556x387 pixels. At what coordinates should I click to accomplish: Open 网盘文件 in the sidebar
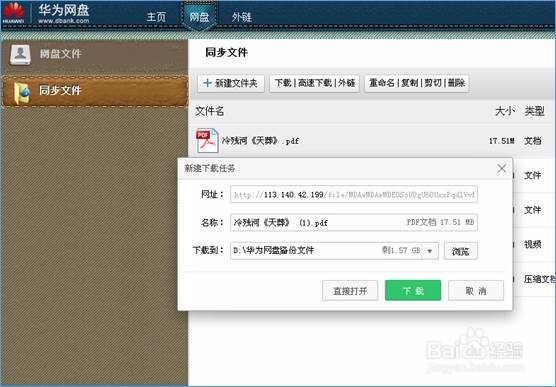[94, 55]
